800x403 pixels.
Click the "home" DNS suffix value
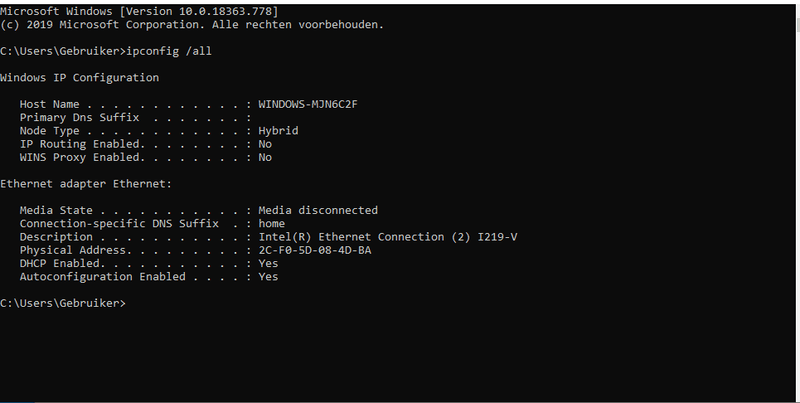[x=271, y=224]
